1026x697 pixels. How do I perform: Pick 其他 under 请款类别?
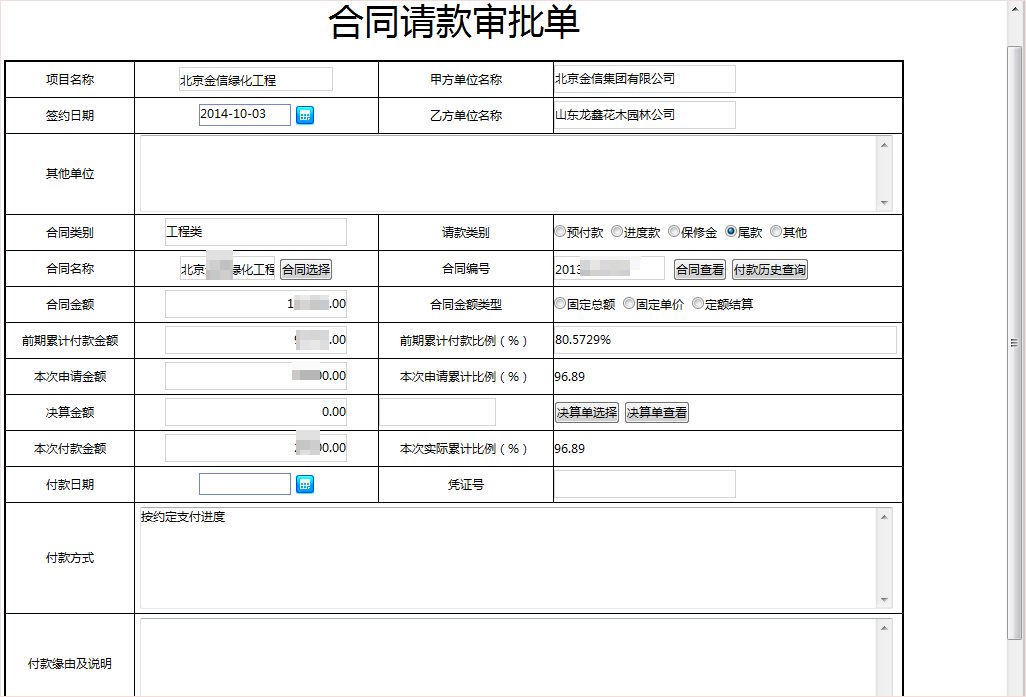tap(776, 232)
